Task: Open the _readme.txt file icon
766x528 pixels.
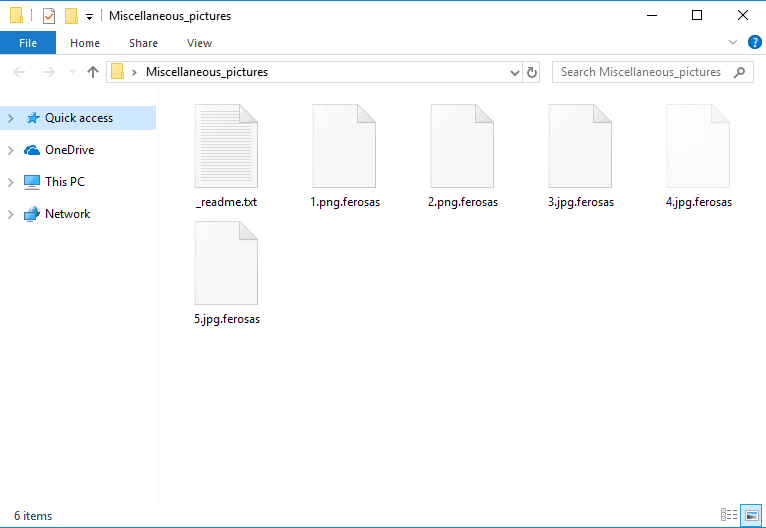Action: coord(226,146)
